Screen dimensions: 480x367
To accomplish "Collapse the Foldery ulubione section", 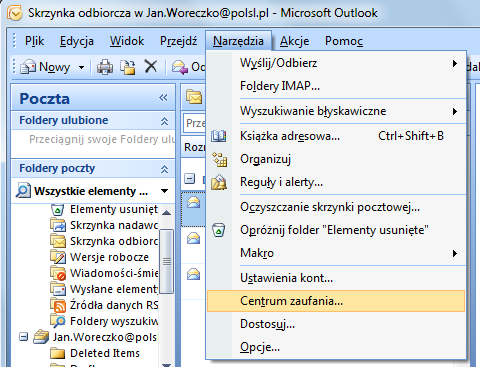I will pyautogui.click(x=164, y=121).
